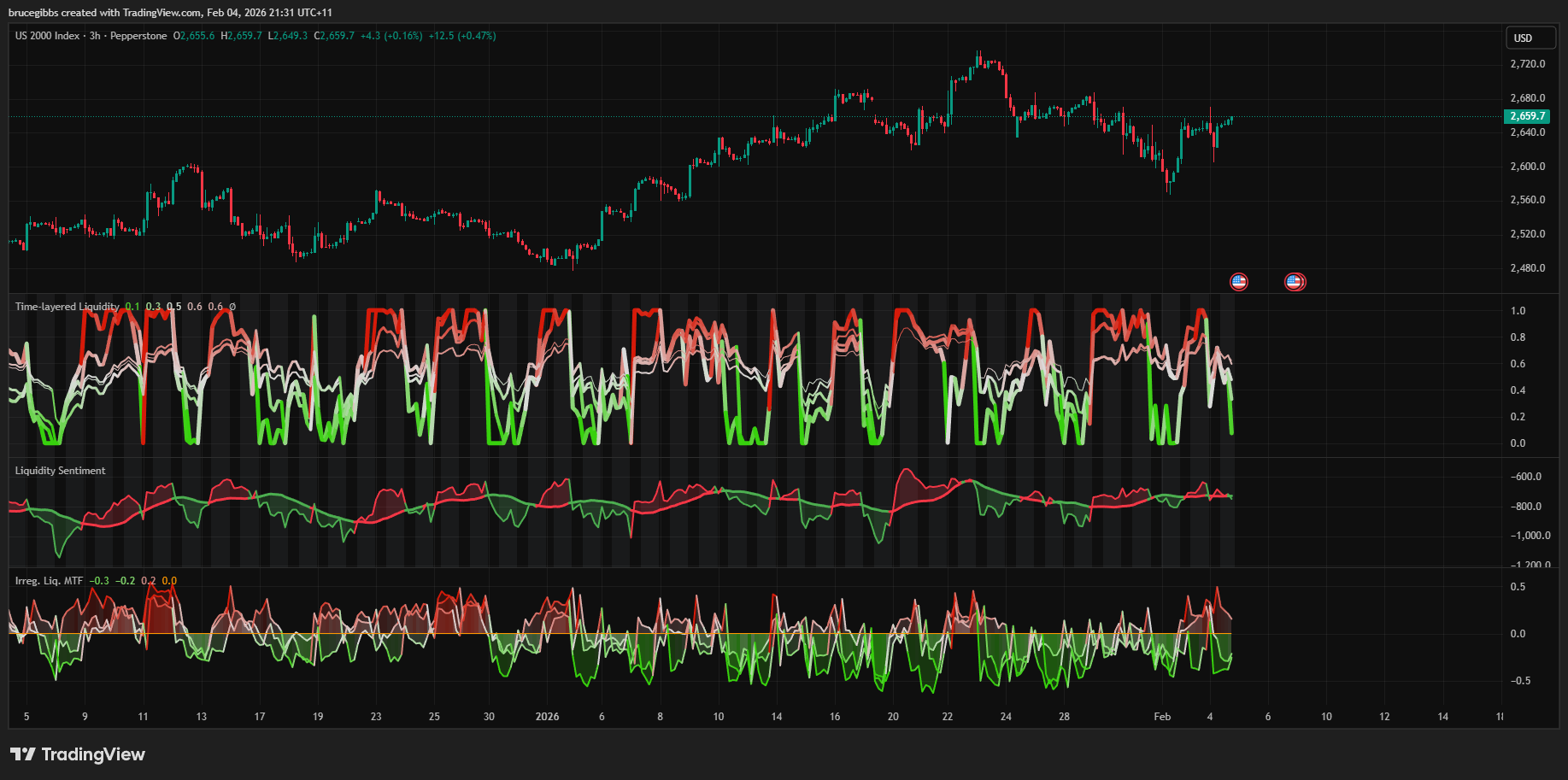Click the green current price label 2,659.7
Image resolution: width=1568 pixels, height=780 pixels.
click(x=1526, y=116)
